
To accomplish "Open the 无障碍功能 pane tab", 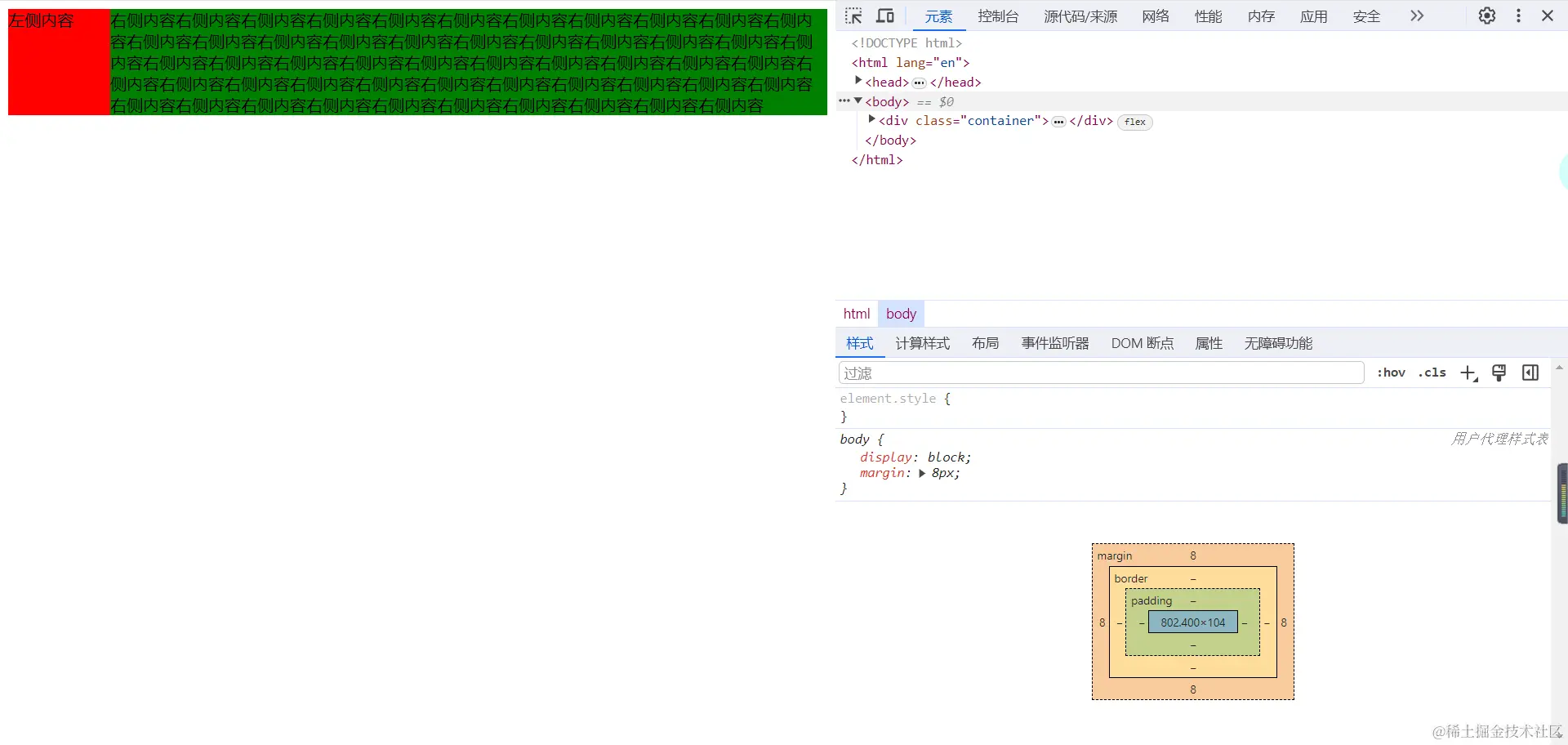I will pos(1278,344).
